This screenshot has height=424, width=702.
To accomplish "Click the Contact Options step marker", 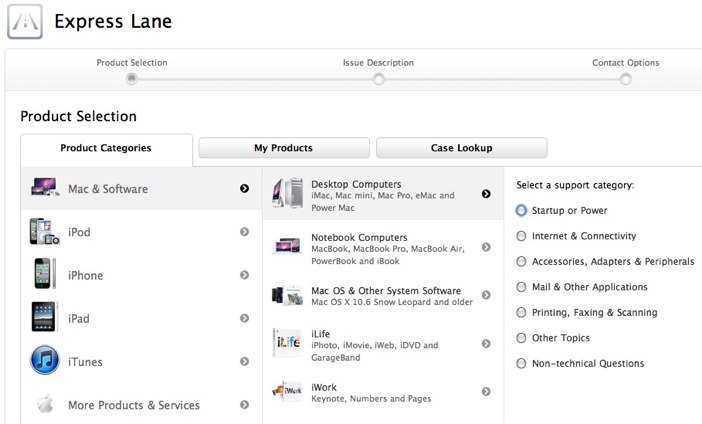I will pos(625,79).
